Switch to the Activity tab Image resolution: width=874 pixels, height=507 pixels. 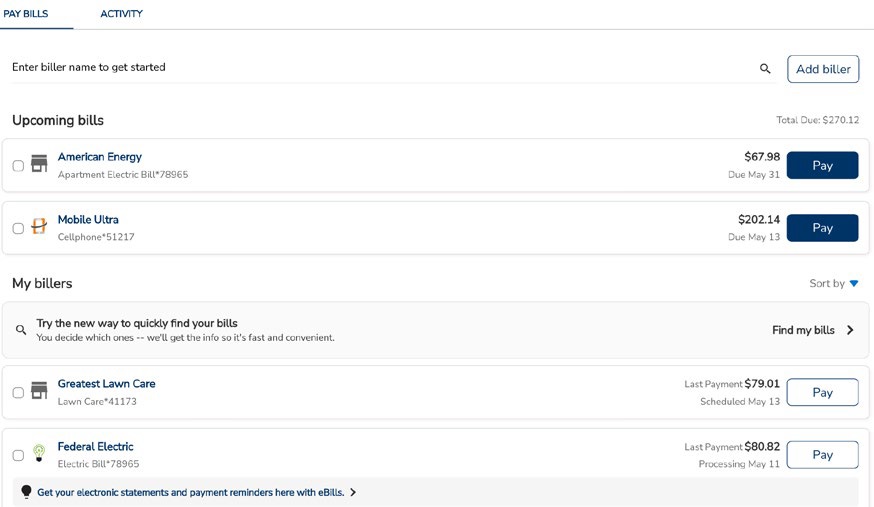pos(121,14)
